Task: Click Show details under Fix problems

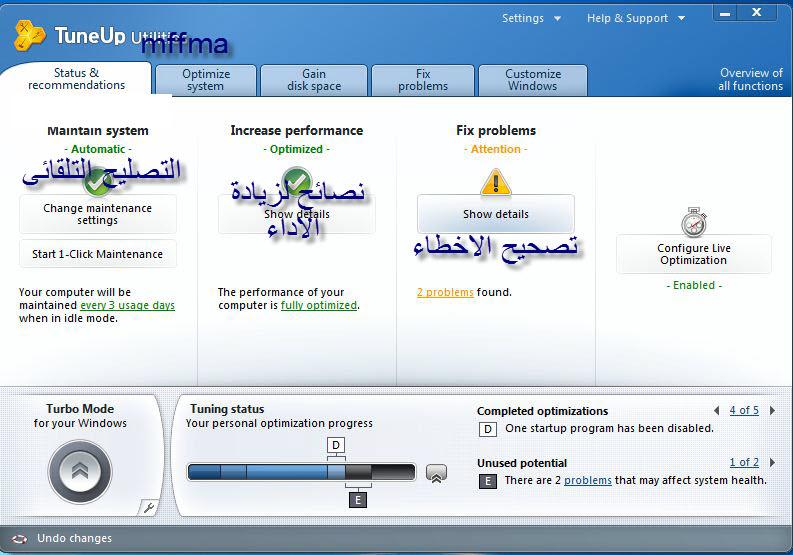Action: (x=496, y=214)
